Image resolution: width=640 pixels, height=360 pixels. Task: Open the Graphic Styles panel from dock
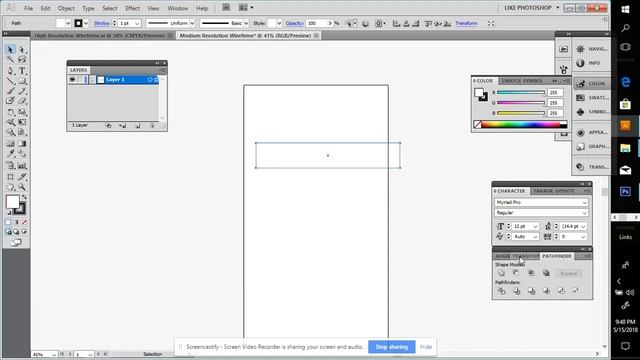[x=592, y=146]
